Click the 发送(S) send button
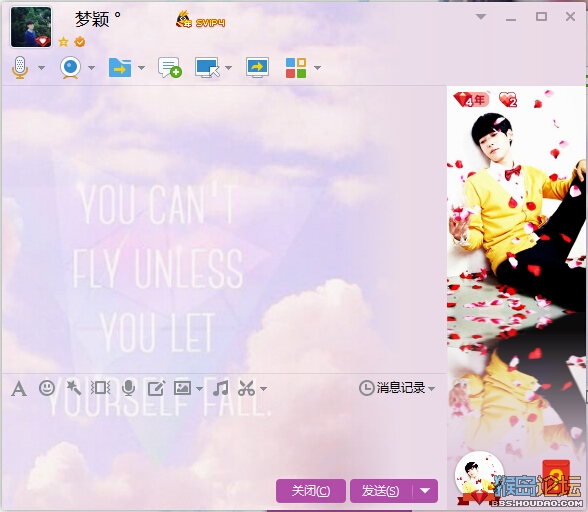The image size is (588, 512). [381, 491]
